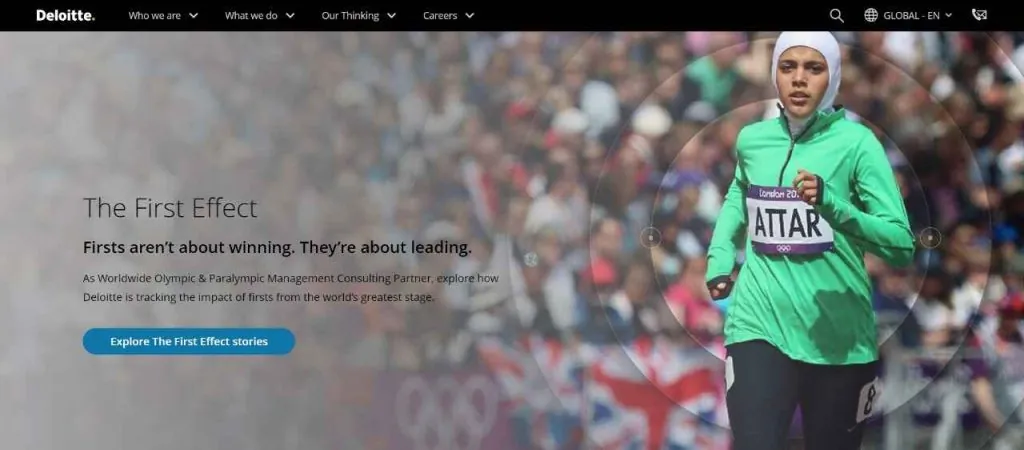This screenshot has width=1024, height=450.
Task: Click Explore The First Effect stories button
Action: pyautogui.click(x=189, y=342)
